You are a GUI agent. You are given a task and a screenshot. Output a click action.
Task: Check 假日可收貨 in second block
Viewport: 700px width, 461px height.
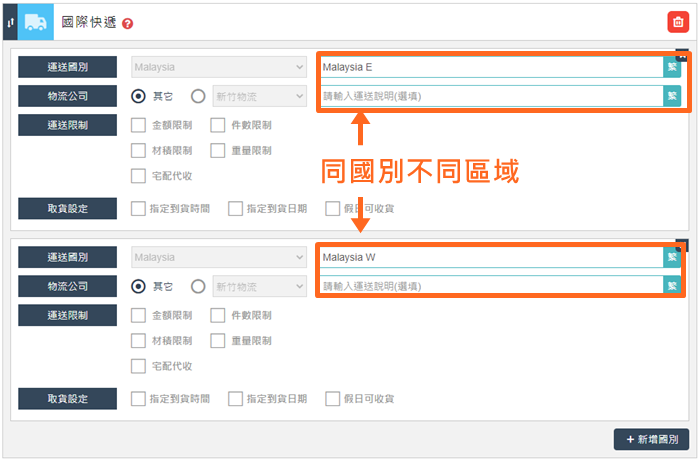(333, 399)
